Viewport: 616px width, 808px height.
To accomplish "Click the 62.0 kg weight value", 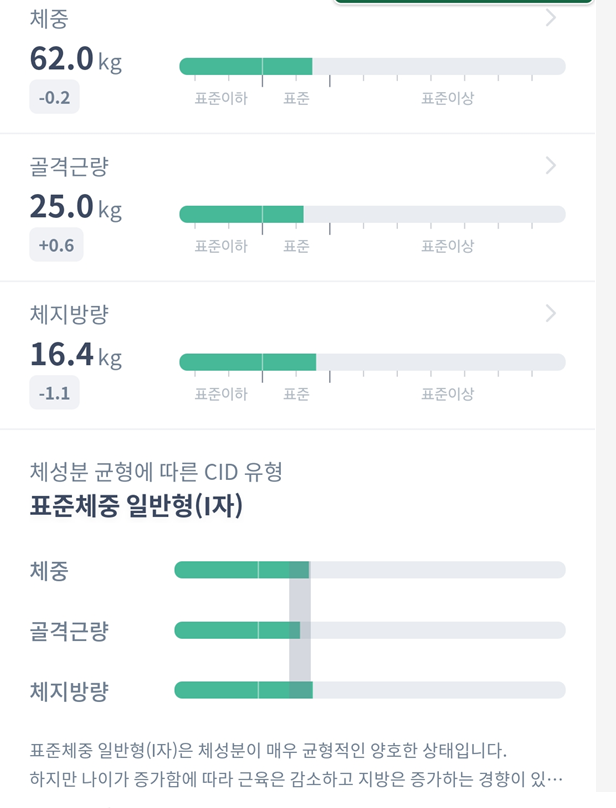I will click(x=76, y=60).
